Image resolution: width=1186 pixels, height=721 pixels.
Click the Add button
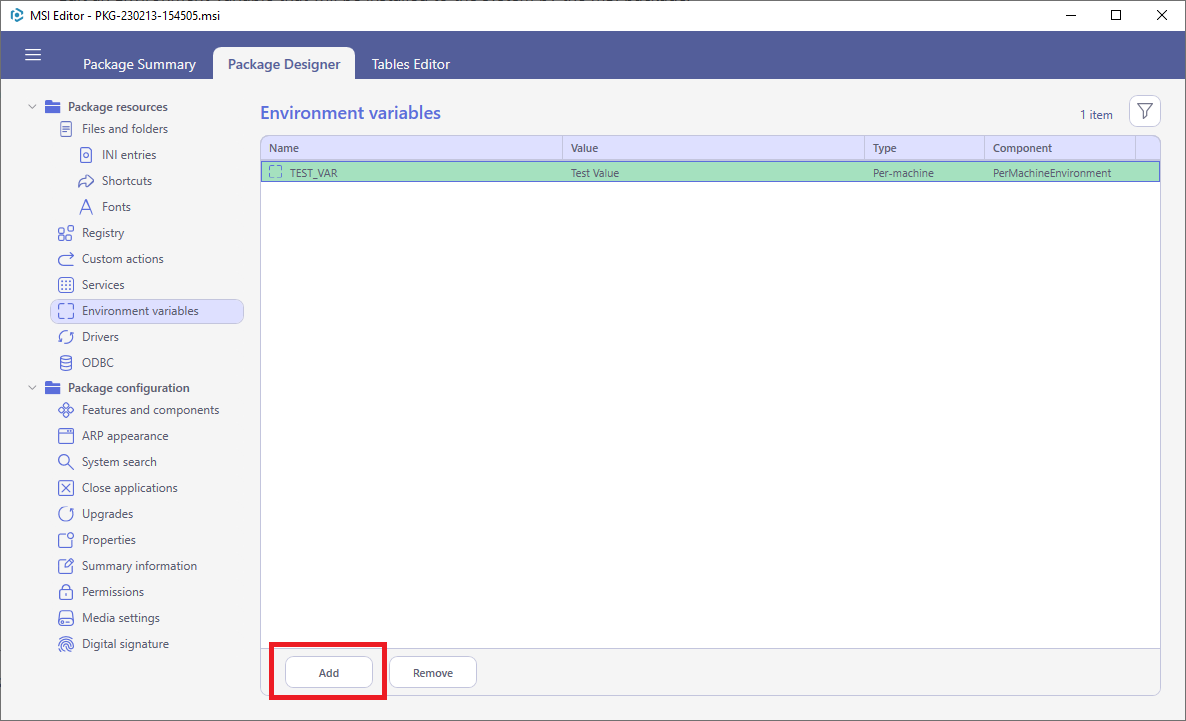(x=329, y=673)
